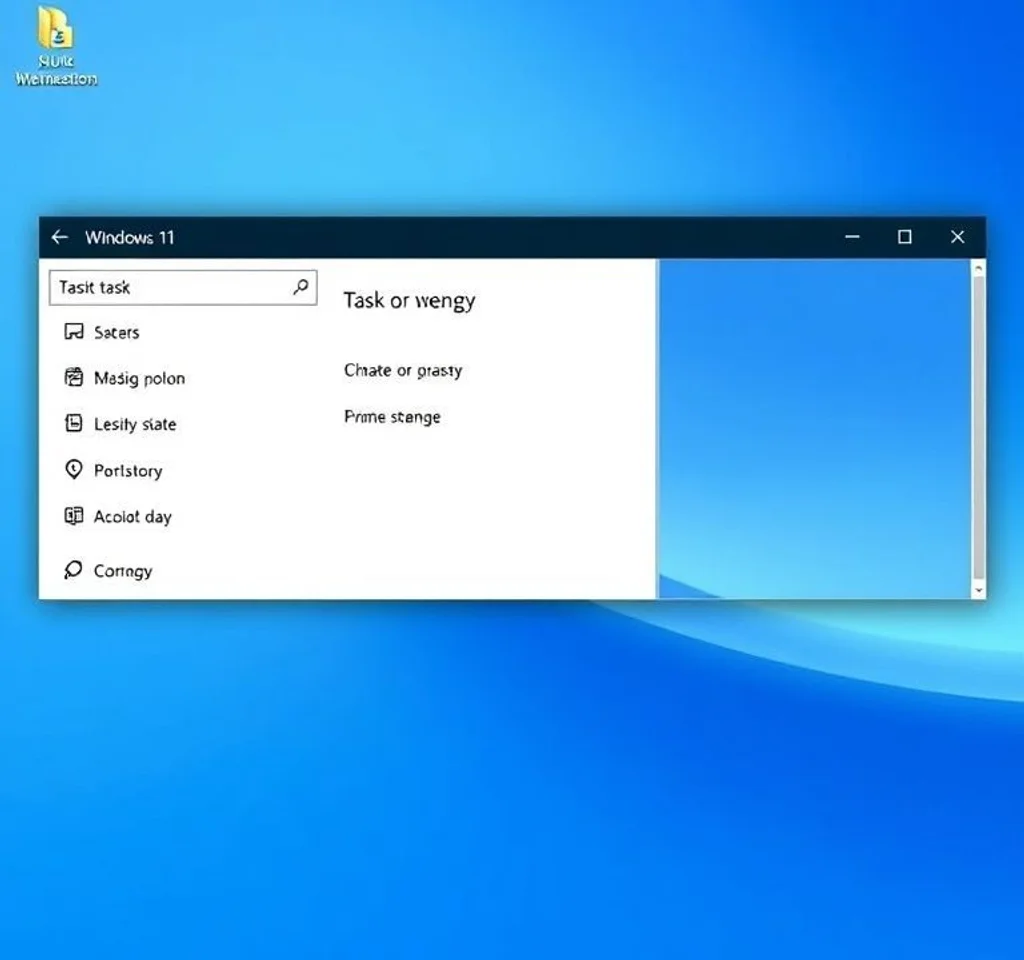Maximize the Windows 11 window
The image size is (1024, 960).
click(905, 237)
